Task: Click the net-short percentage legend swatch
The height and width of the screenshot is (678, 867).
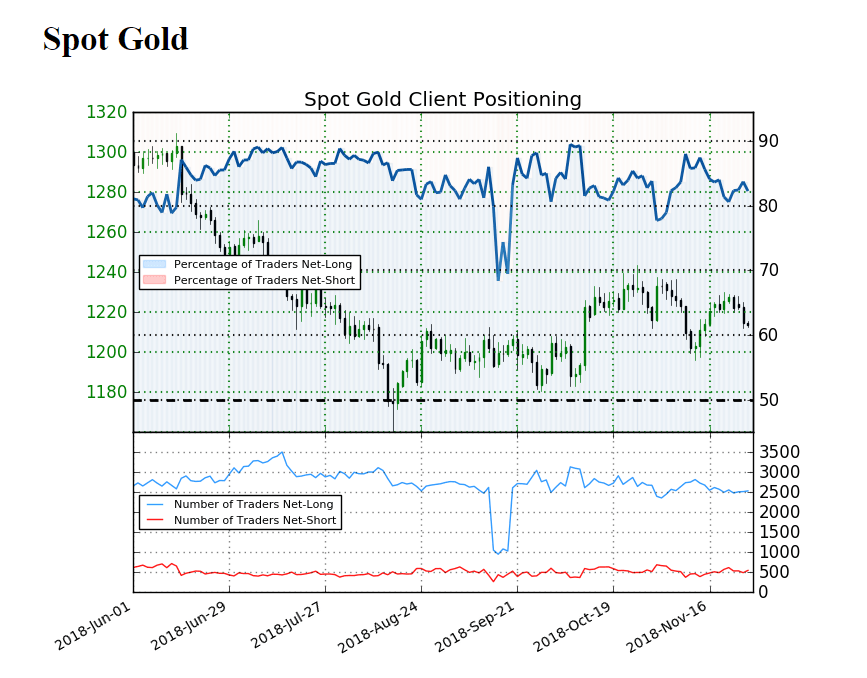Action: (x=154, y=280)
